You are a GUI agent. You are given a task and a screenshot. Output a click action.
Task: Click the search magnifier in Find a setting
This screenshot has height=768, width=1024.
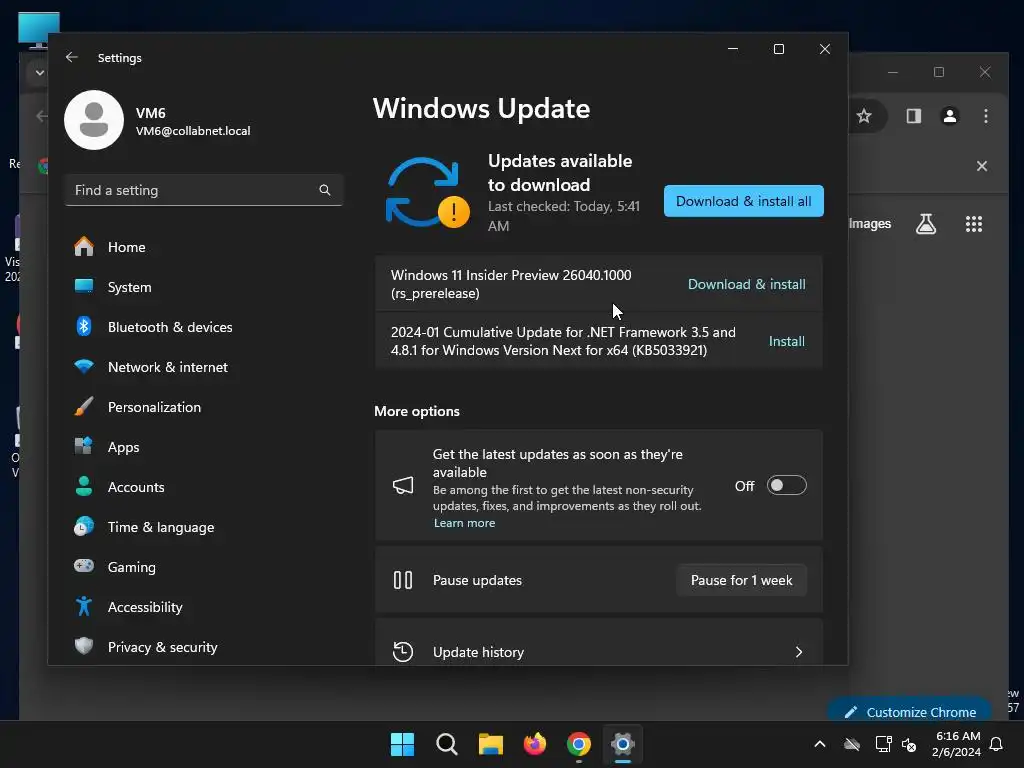(x=325, y=190)
